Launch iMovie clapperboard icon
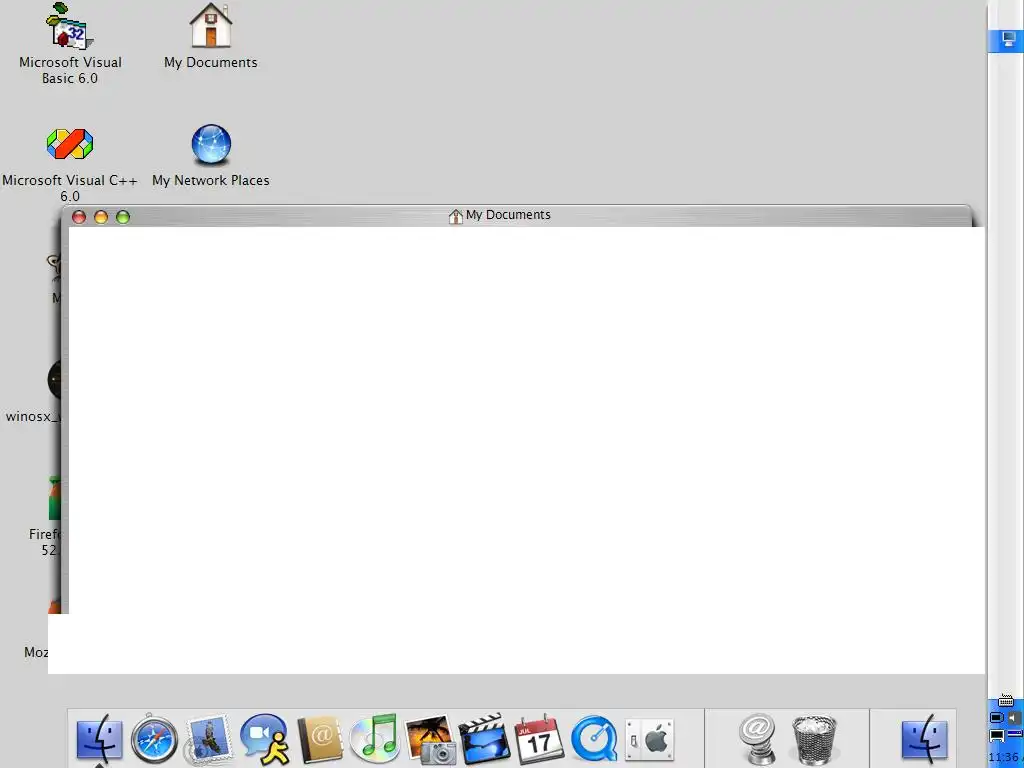The height and width of the screenshot is (768, 1024). tap(484, 740)
